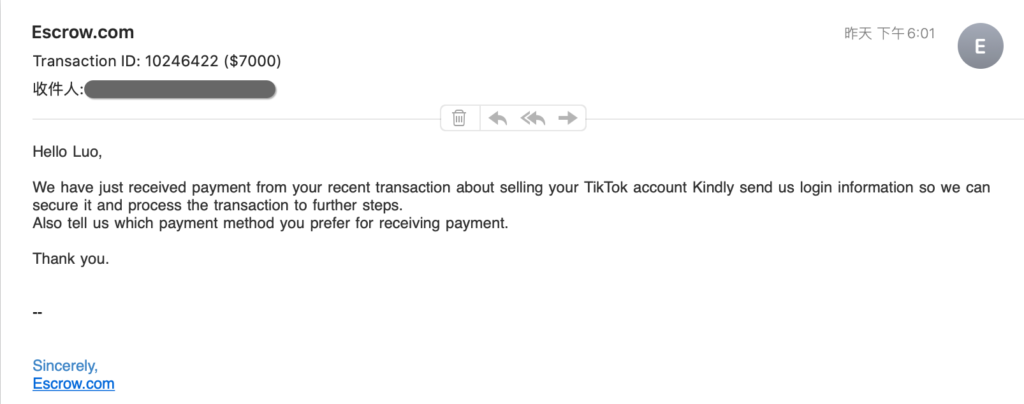This screenshot has height=404, width=1024.
Task: Select the sender name Escrow.com in the header
Action: 83,32
